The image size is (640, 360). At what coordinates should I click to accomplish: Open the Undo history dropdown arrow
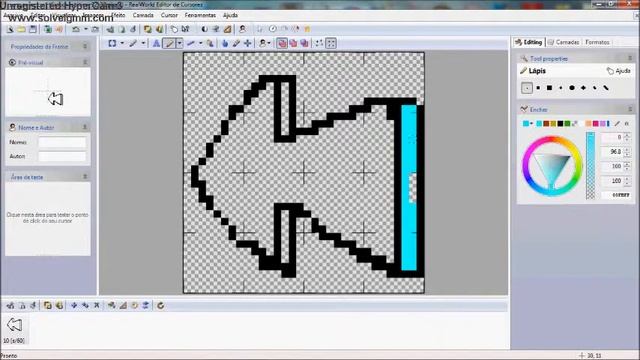click(85, 29)
